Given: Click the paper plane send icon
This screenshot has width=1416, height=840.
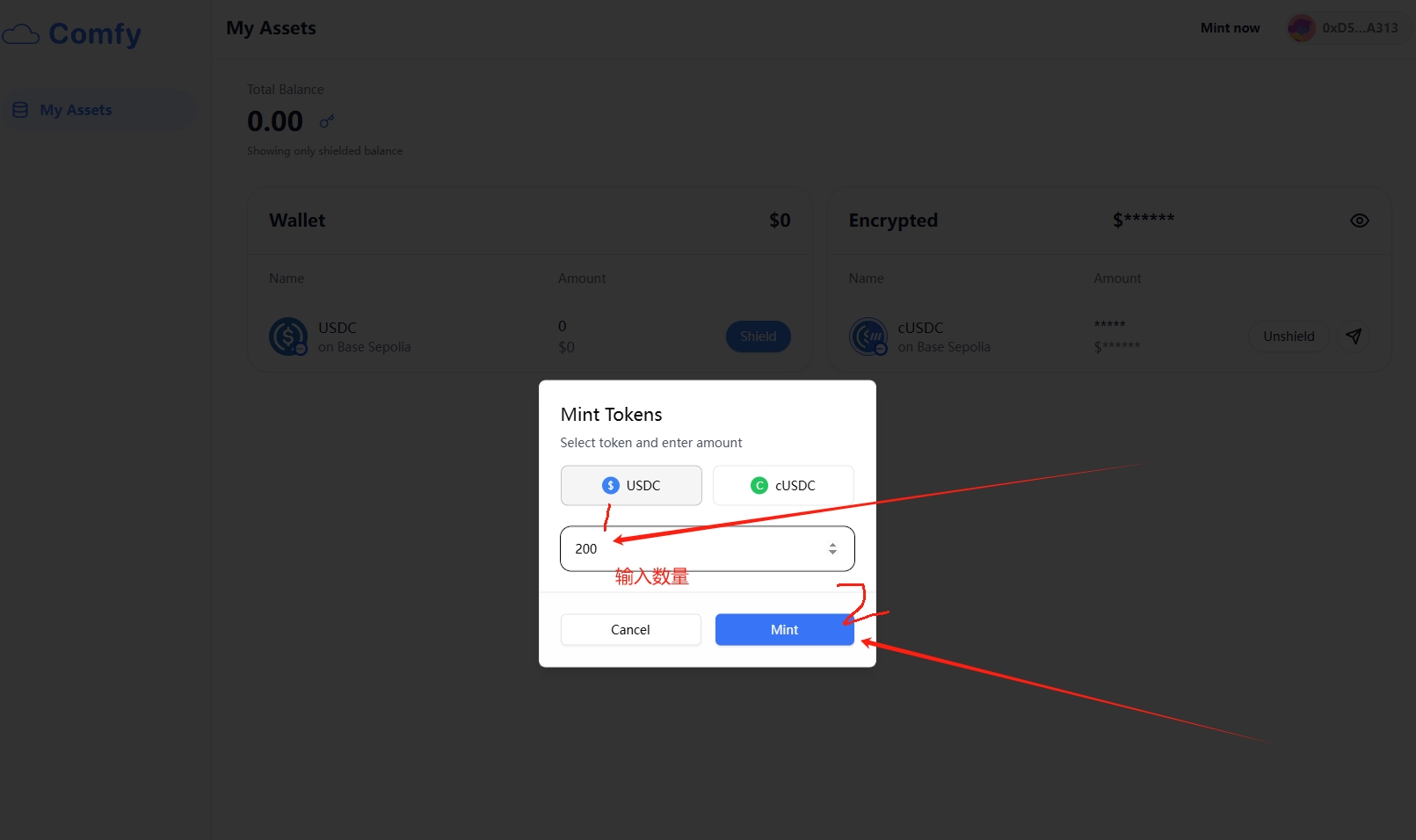Looking at the screenshot, I should [x=1354, y=337].
